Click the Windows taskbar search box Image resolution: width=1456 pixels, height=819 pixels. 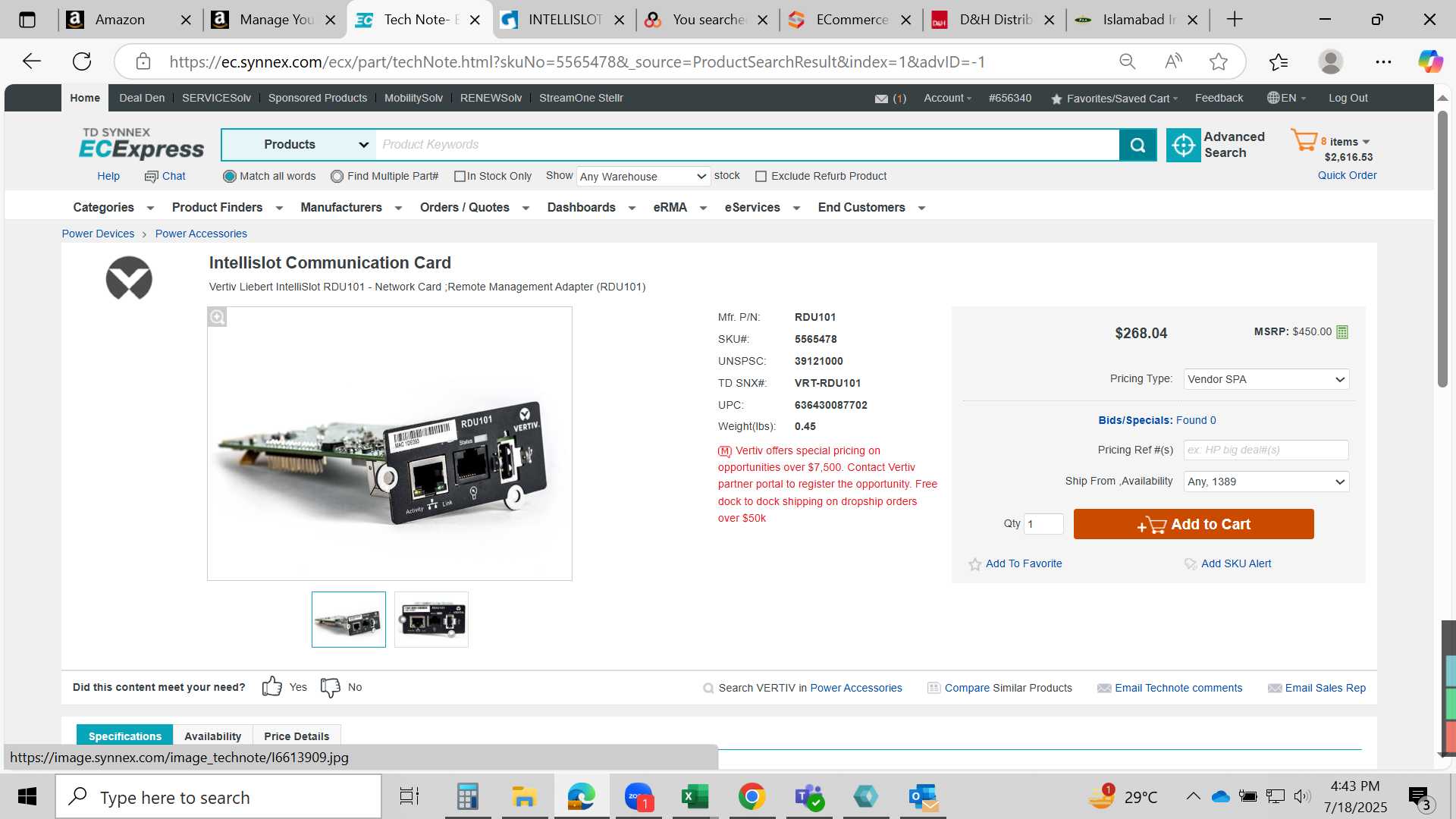click(x=219, y=797)
